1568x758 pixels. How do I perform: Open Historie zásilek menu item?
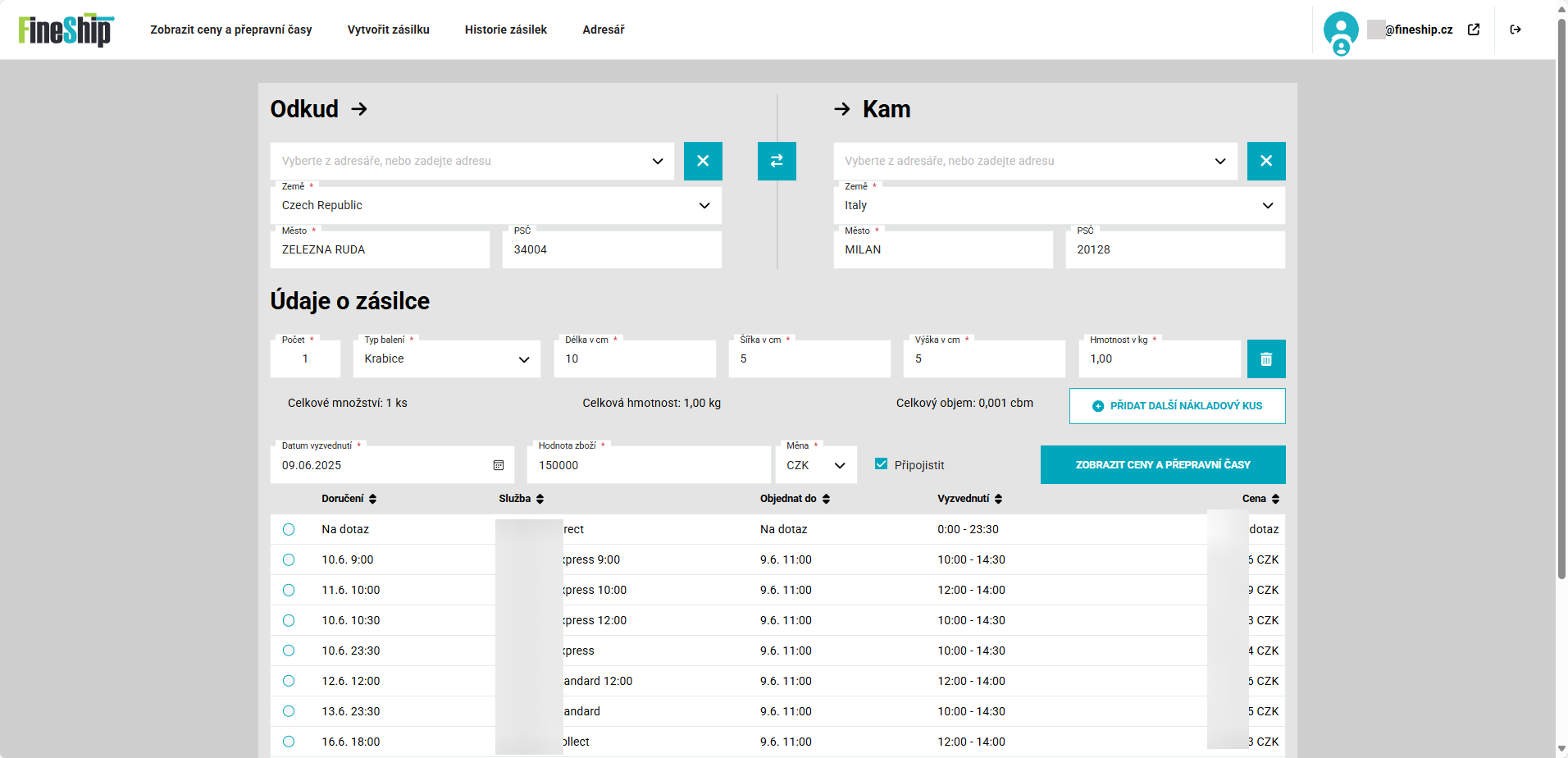(x=505, y=30)
